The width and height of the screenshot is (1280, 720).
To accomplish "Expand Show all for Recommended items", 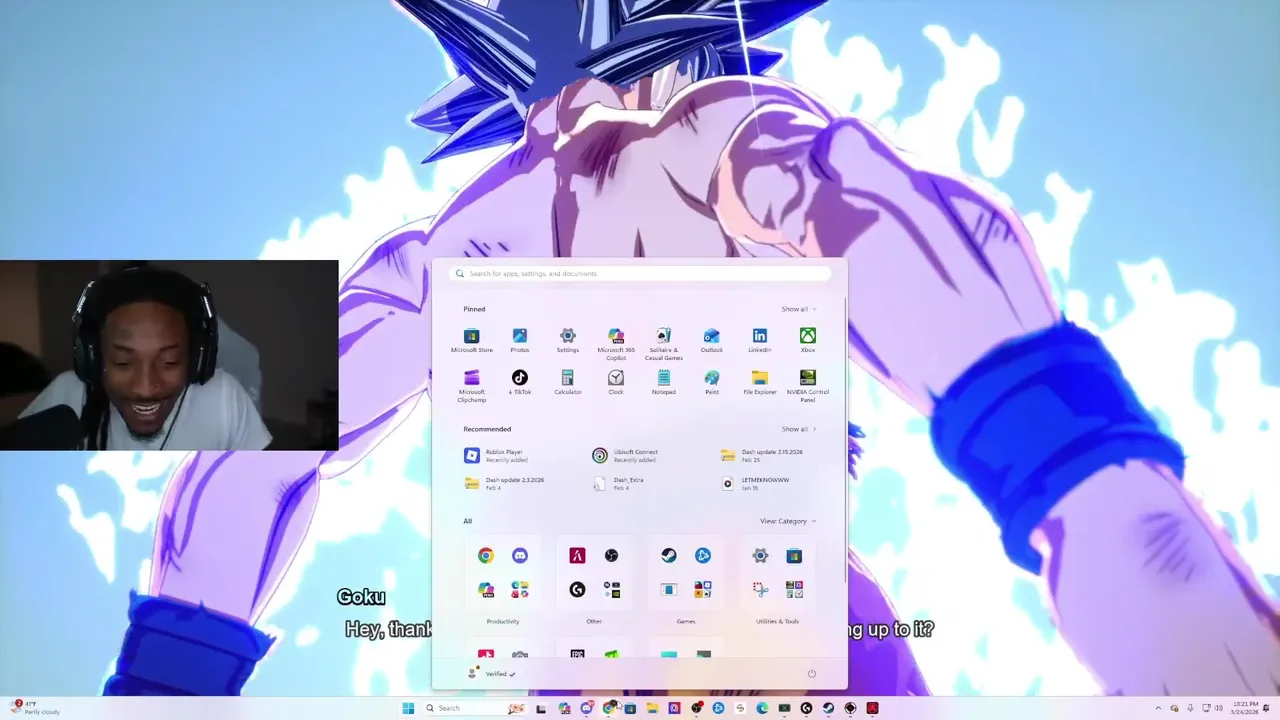I will [799, 429].
